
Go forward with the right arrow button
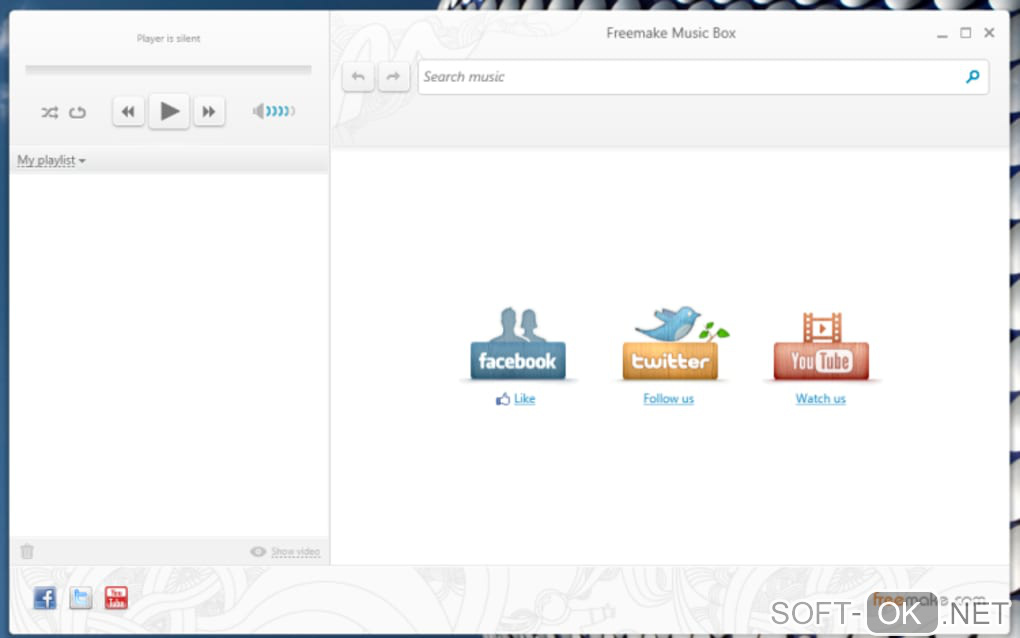point(394,77)
